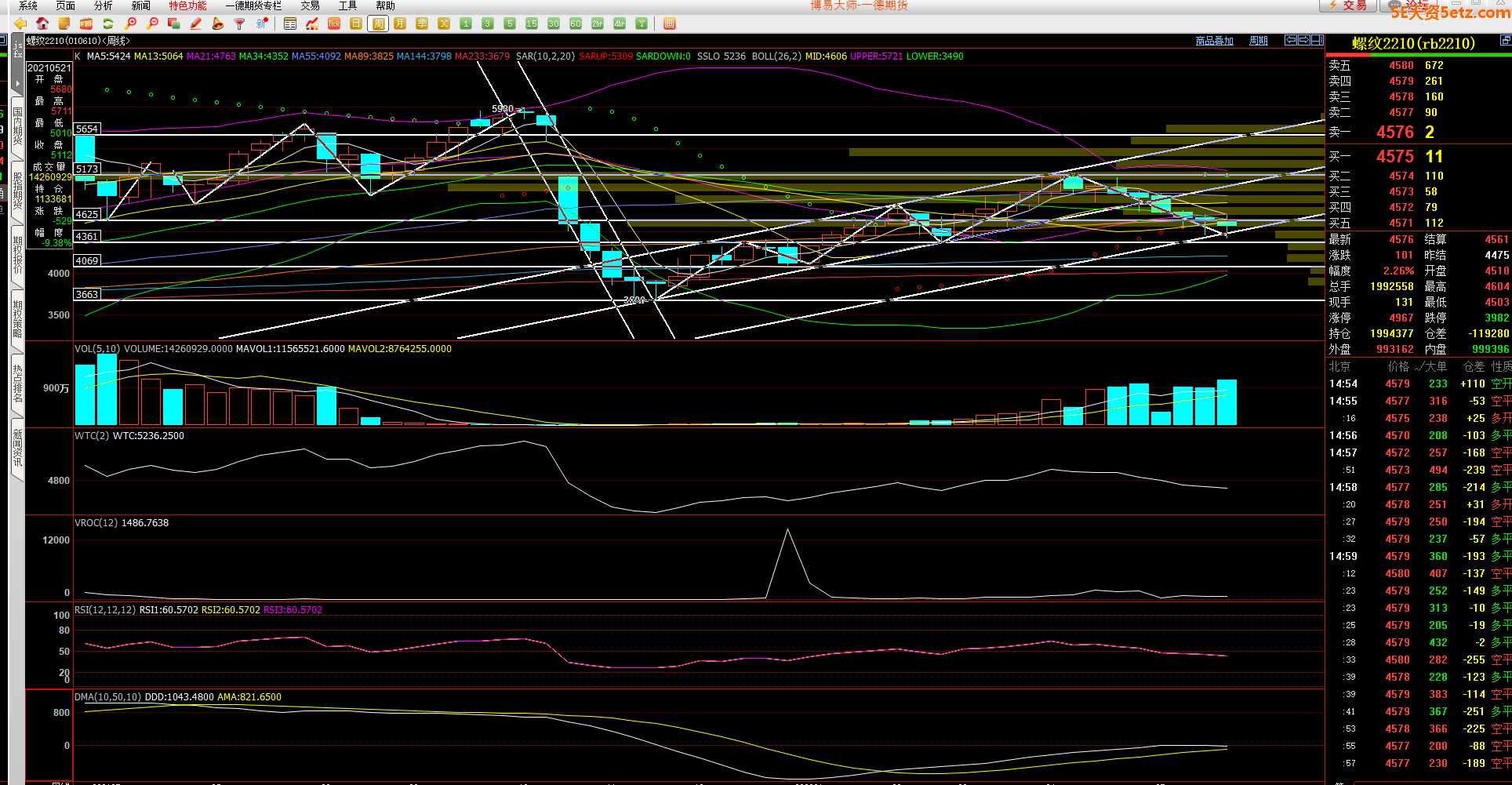Open the 新闻资讯 sidebar tab
This screenshot has width=1512, height=785.
[17, 448]
